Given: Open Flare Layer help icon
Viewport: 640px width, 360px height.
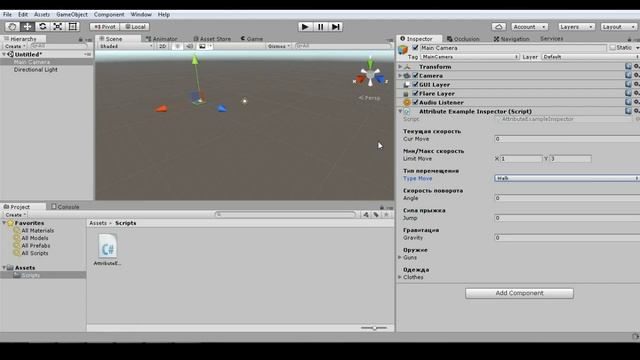Looking at the screenshot, I should point(628,93).
